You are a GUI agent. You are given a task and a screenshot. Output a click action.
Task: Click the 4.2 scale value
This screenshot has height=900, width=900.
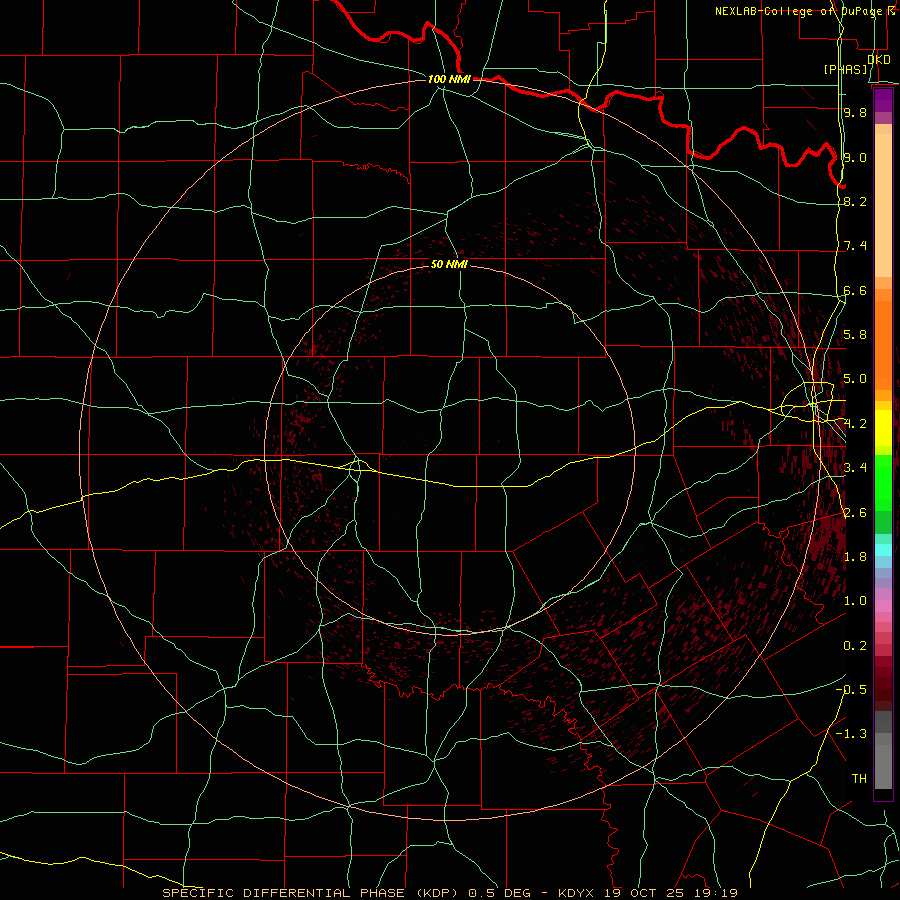(855, 424)
